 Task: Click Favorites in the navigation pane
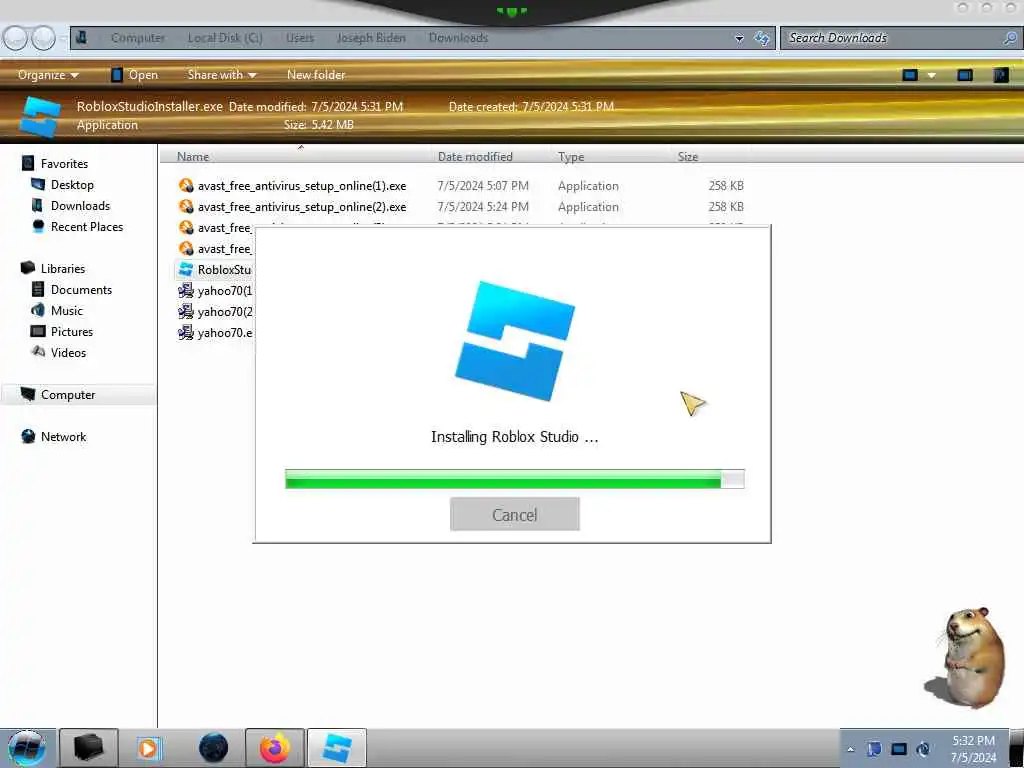64,164
